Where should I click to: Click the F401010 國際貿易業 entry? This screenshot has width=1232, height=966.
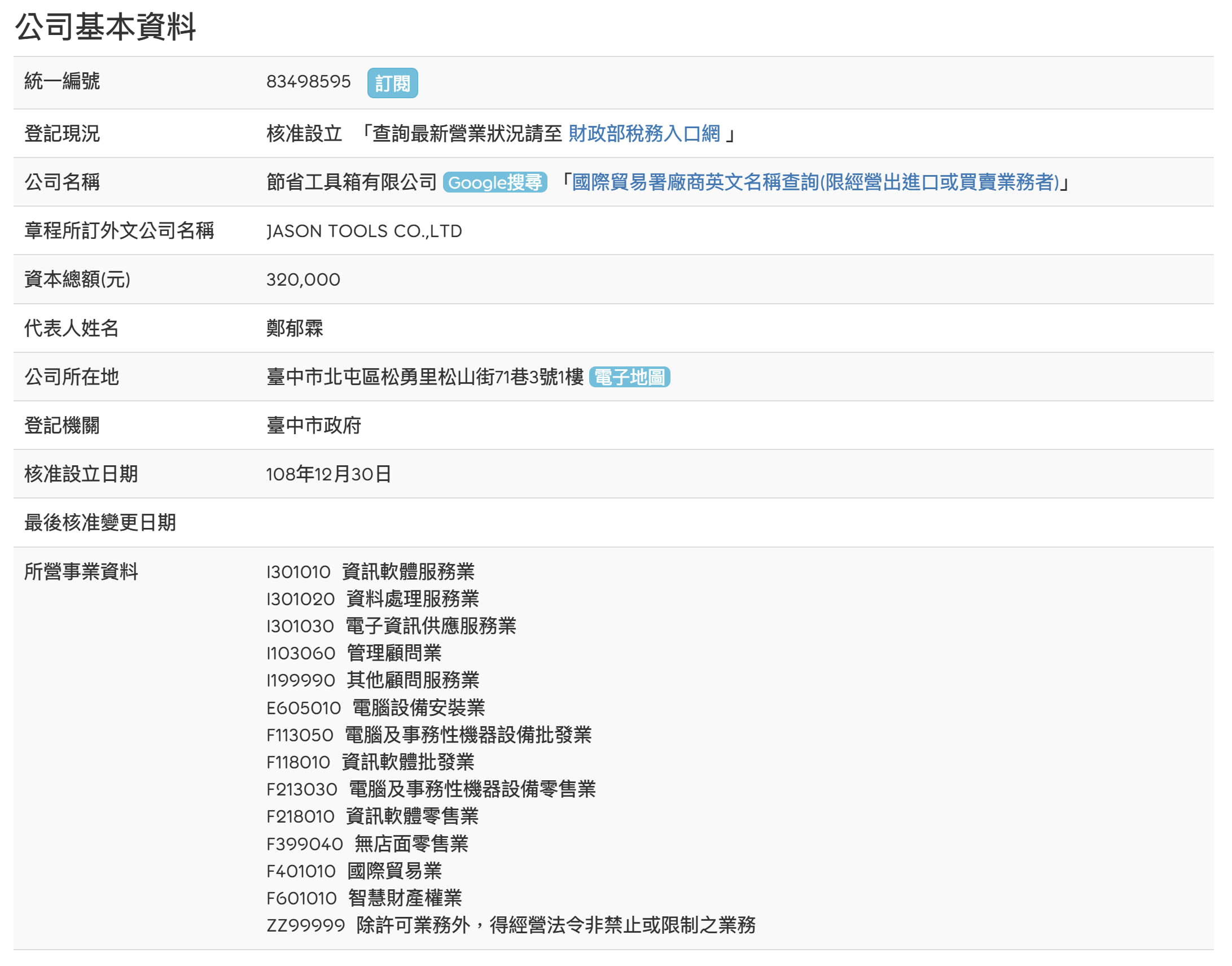click(x=354, y=871)
